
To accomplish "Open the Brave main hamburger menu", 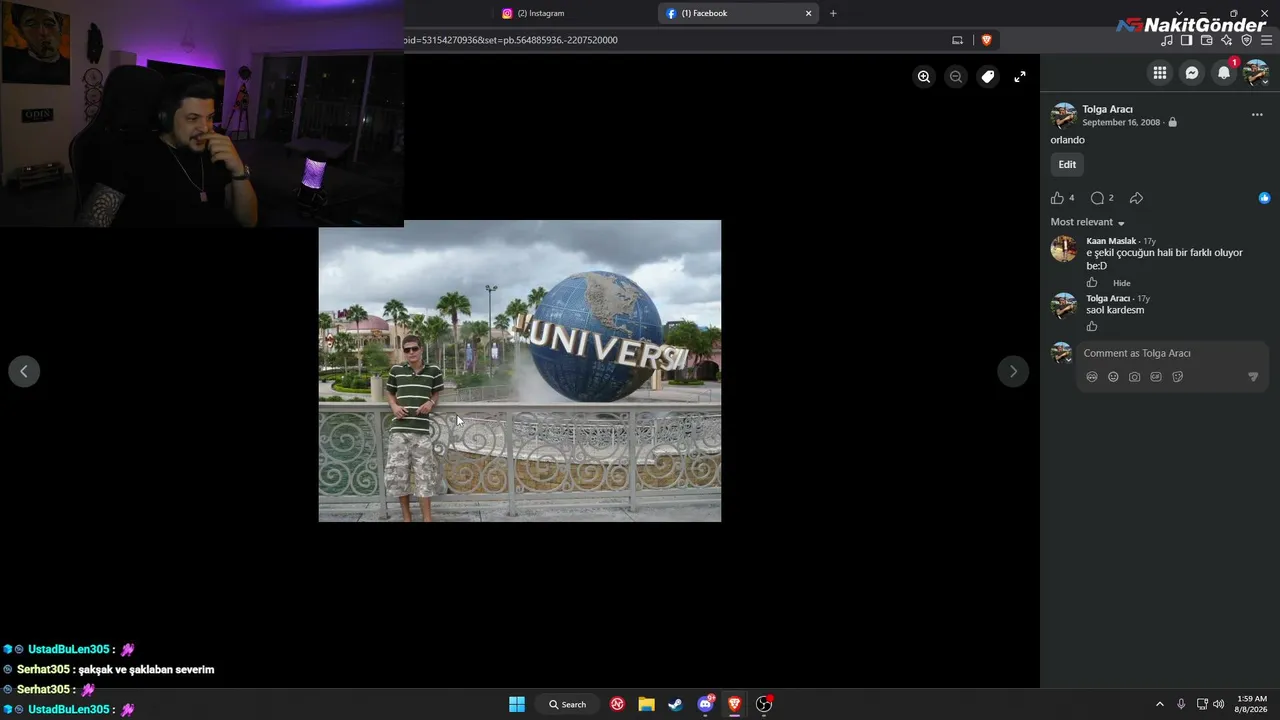I will coord(1267,40).
